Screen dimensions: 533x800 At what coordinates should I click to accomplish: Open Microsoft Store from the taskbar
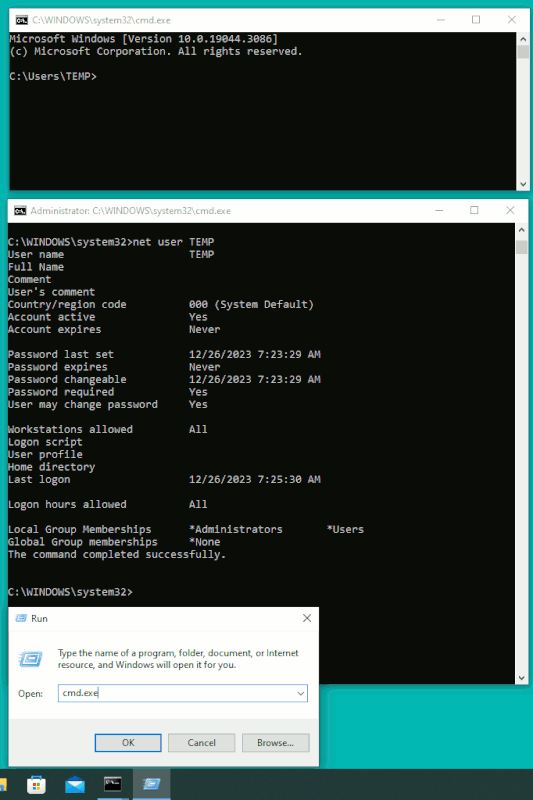click(36, 785)
